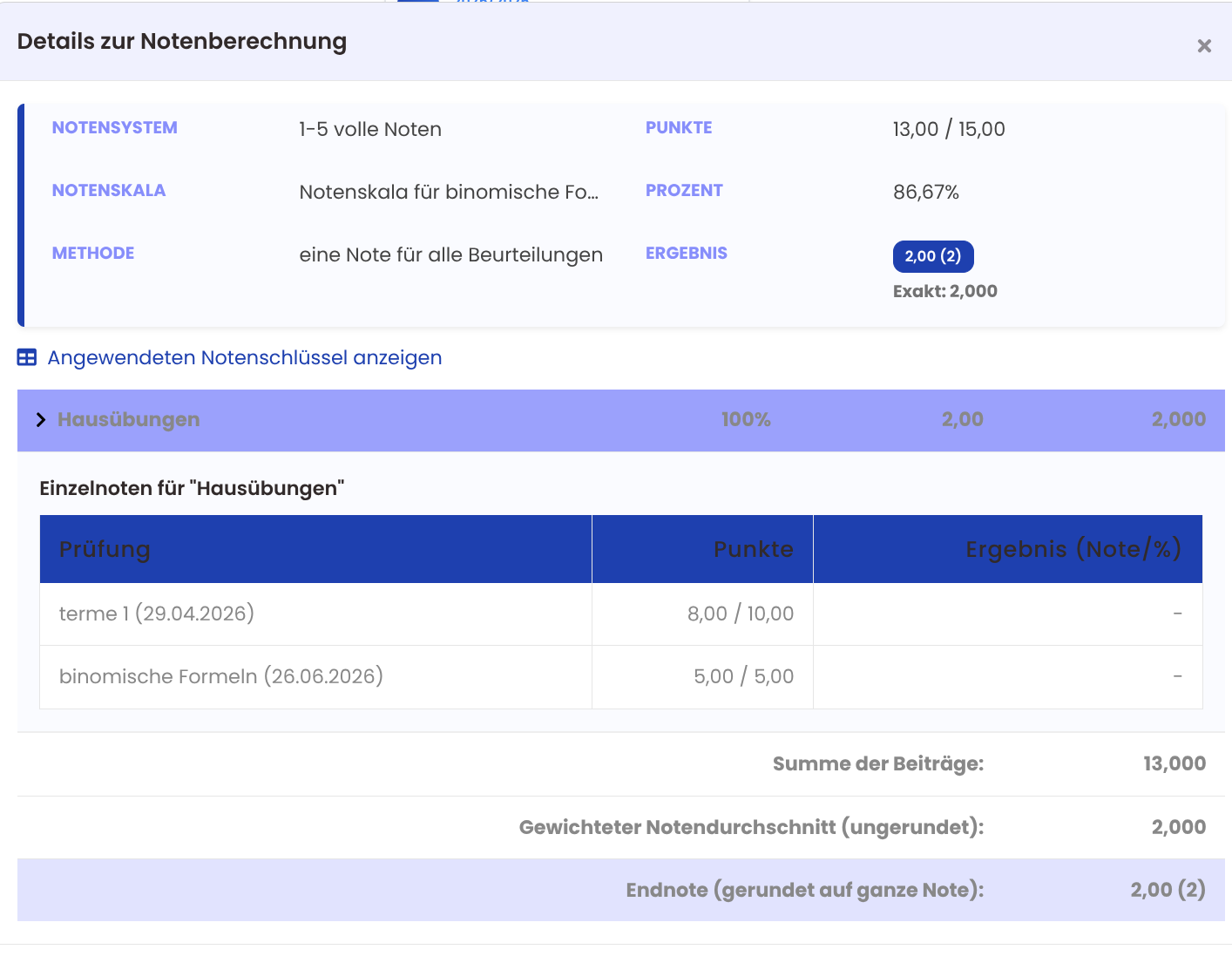
Task: Click the "13,00 / 15,00" points value
Action: 949,129
